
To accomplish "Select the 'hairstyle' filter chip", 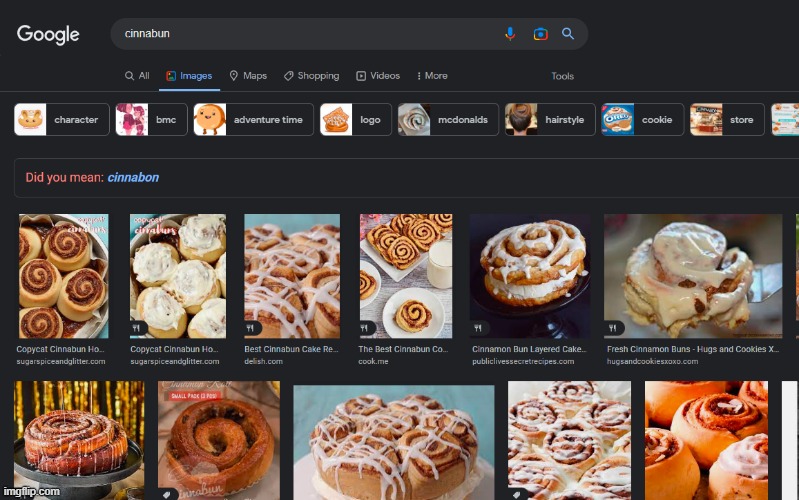I will (x=548, y=120).
